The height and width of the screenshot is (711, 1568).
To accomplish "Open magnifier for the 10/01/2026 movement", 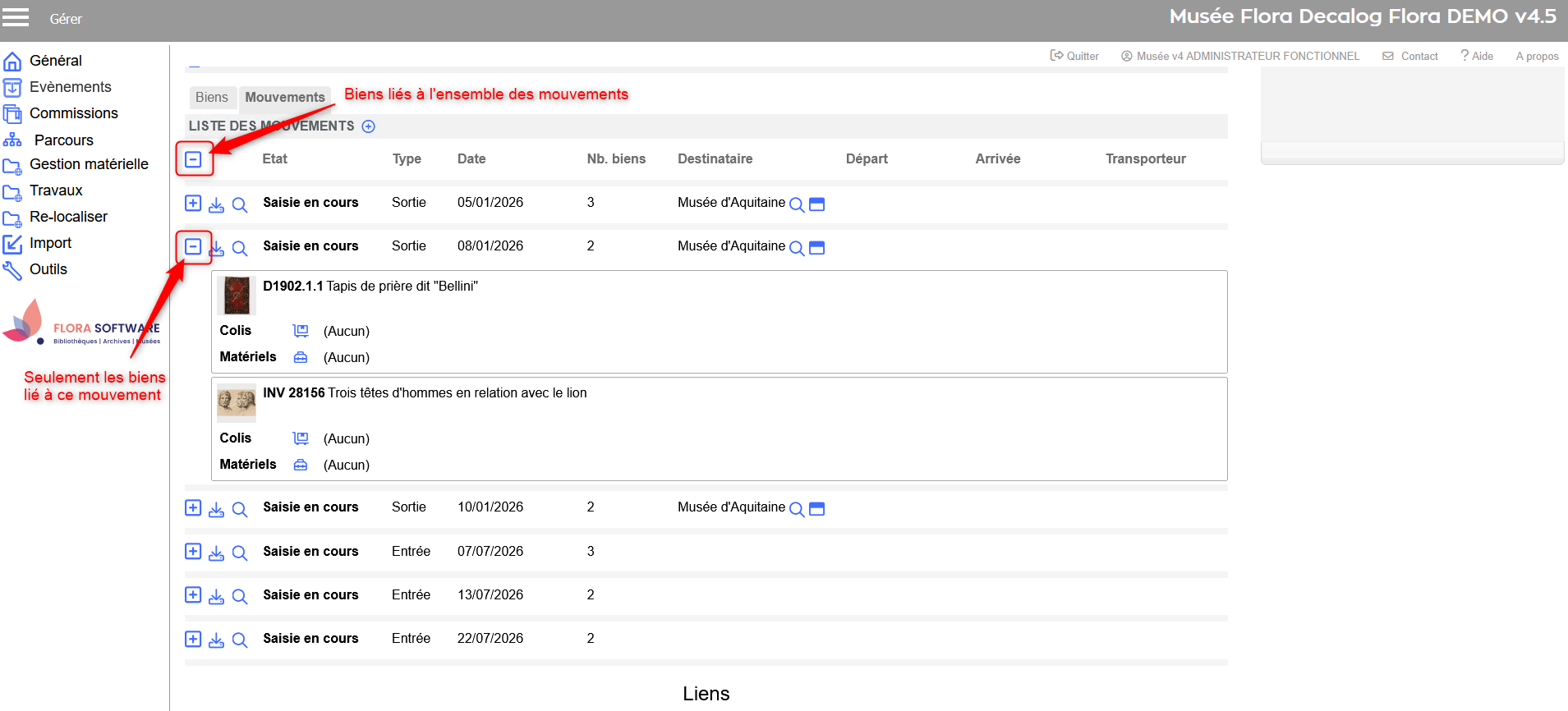I will click(240, 509).
